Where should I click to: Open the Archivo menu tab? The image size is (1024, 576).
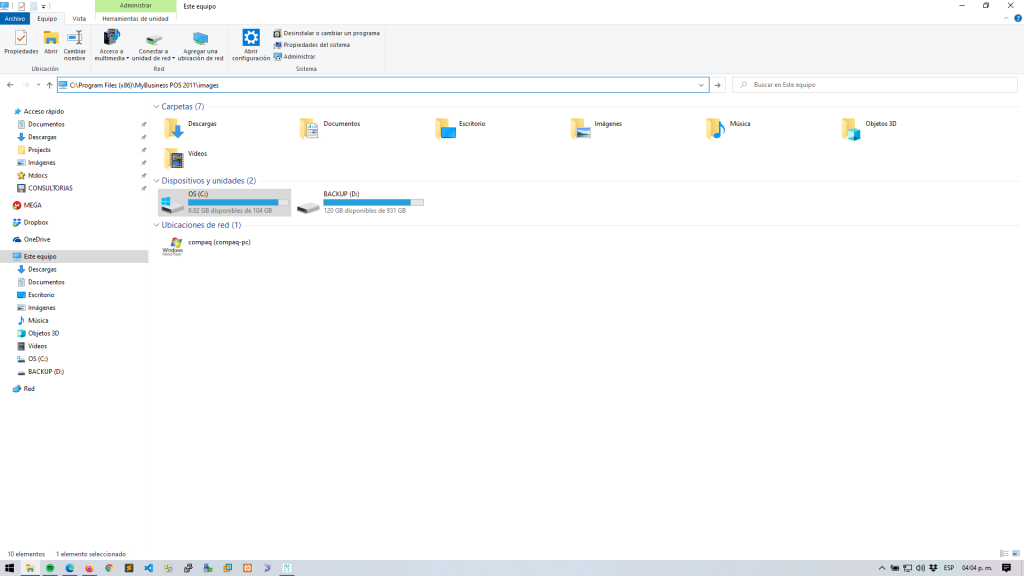pos(15,18)
